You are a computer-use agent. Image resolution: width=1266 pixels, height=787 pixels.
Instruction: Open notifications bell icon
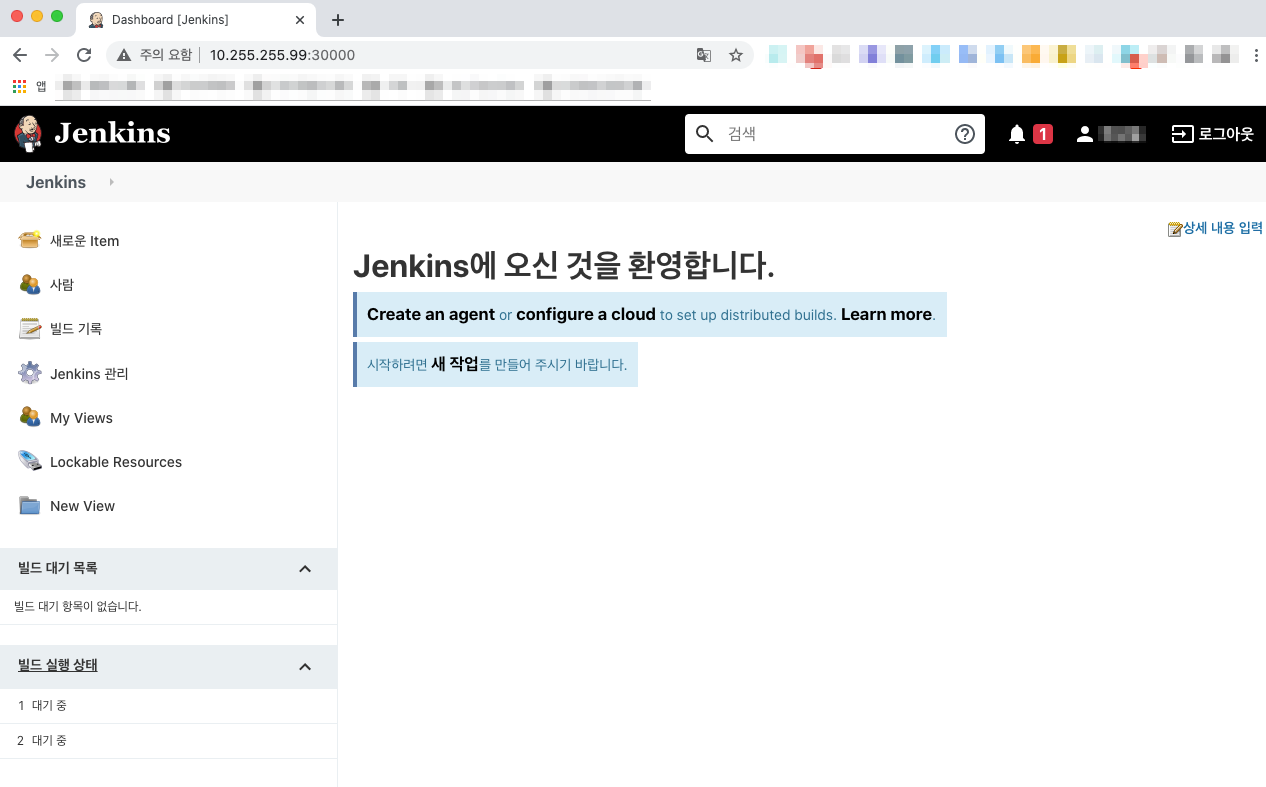point(1017,134)
